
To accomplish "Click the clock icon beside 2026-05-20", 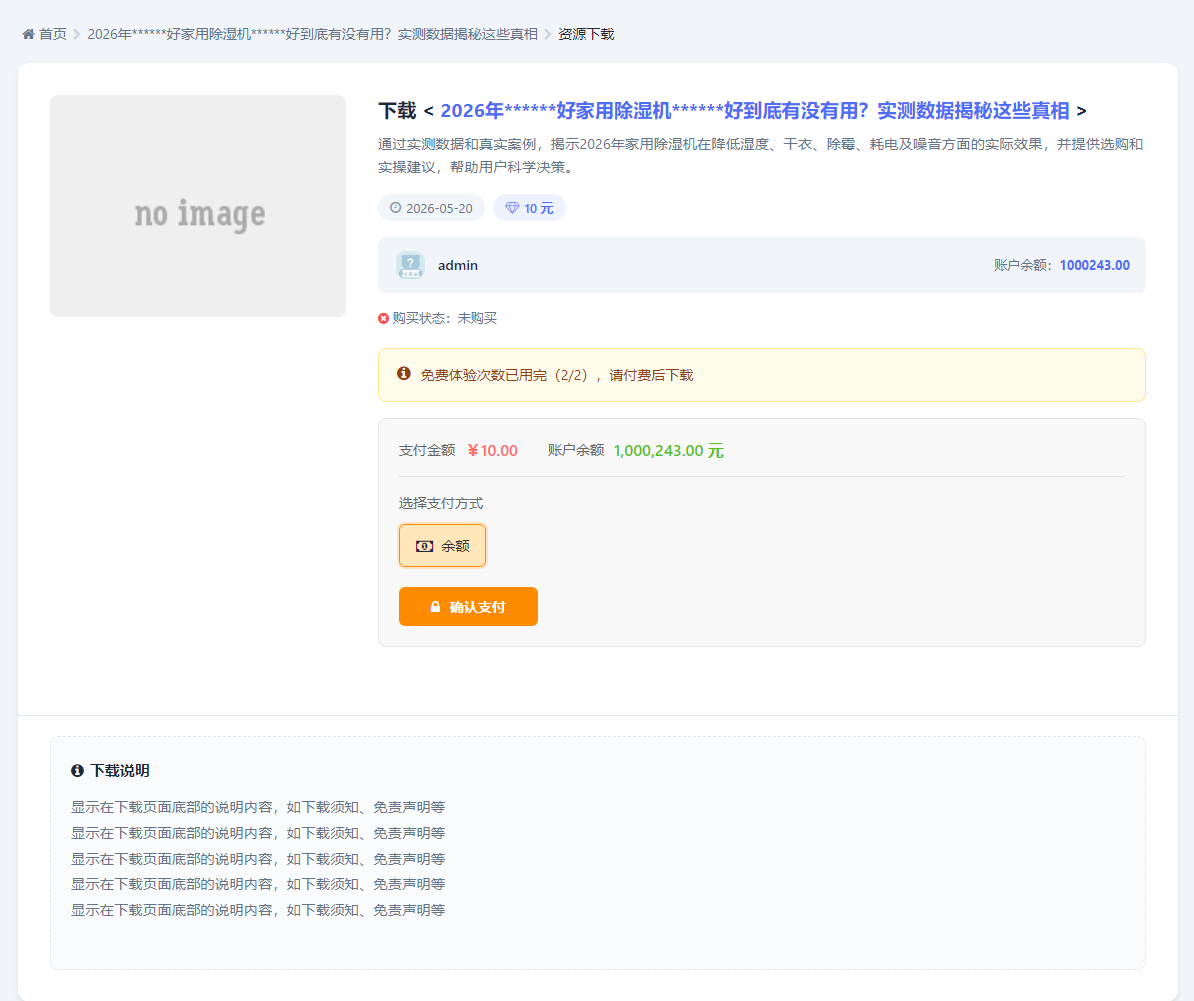I will pyautogui.click(x=395, y=208).
